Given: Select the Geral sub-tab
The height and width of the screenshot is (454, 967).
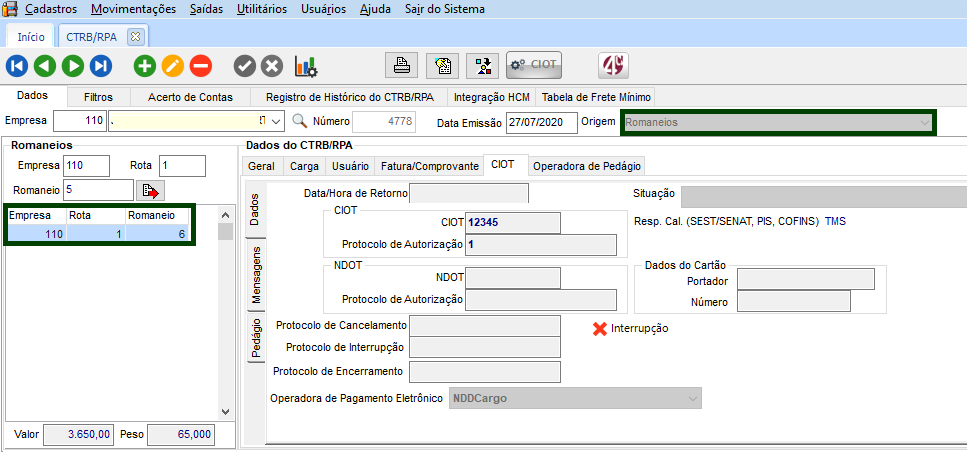Looking at the screenshot, I should 261,166.
